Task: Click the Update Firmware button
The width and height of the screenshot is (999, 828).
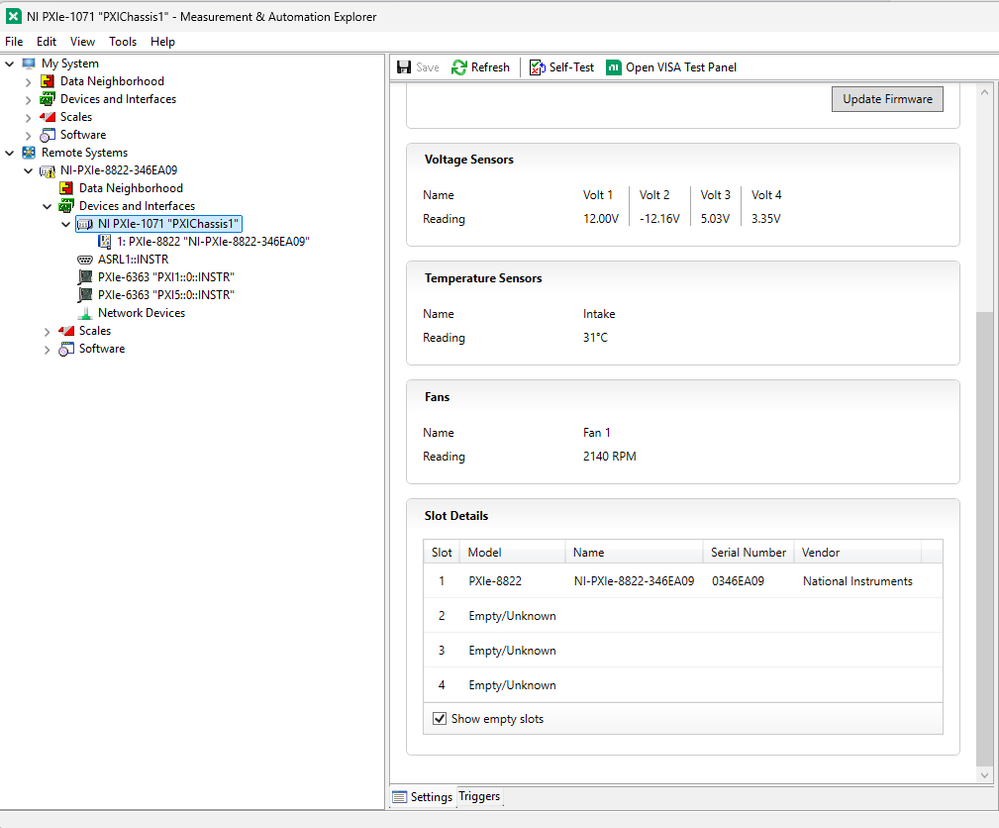Action: tap(887, 99)
